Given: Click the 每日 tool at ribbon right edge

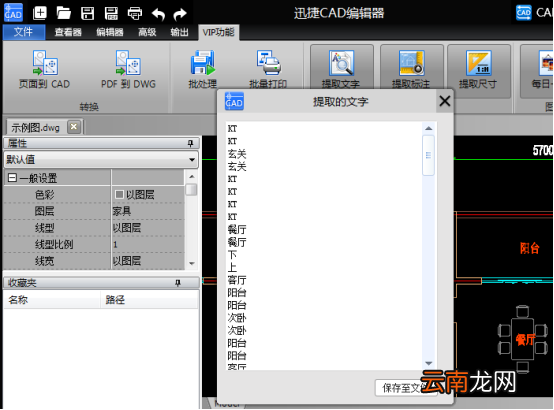Looking at the screenshot, I should 537,70.
